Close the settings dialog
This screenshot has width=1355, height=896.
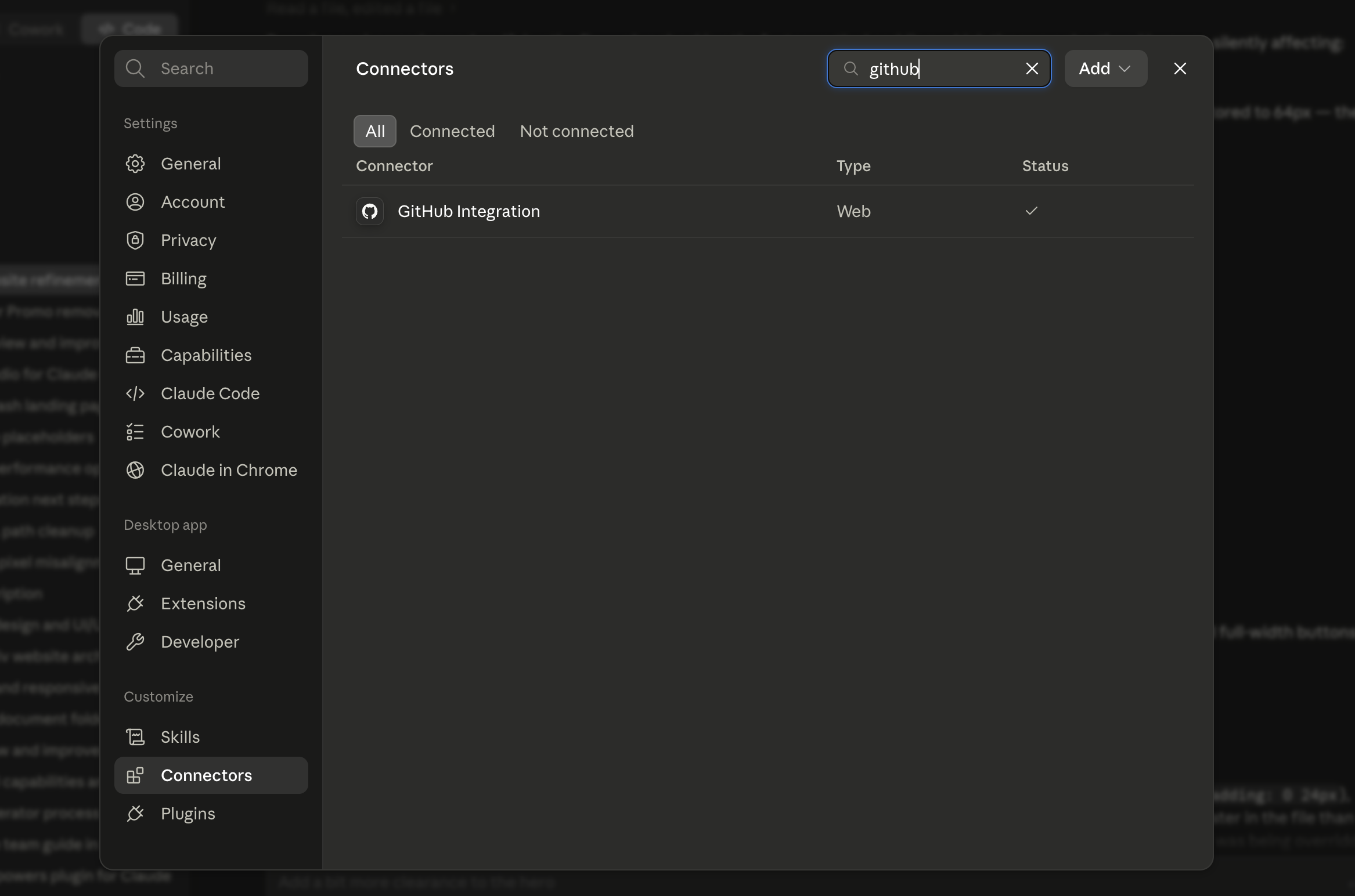(1180, 68)
